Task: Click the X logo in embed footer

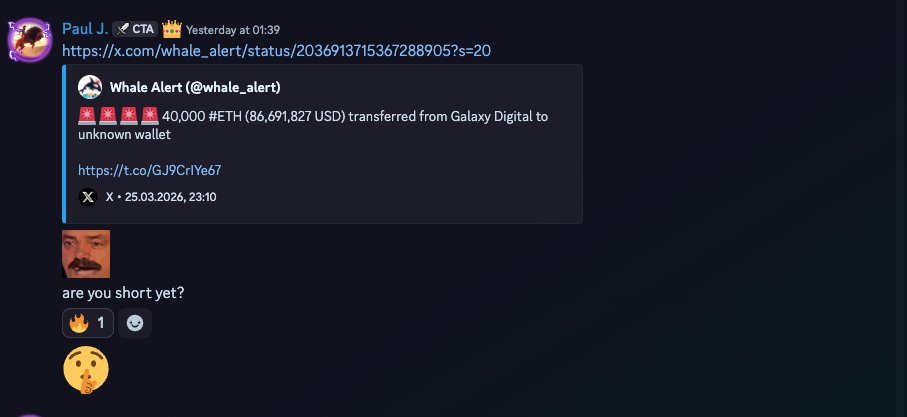Action: 89,197
